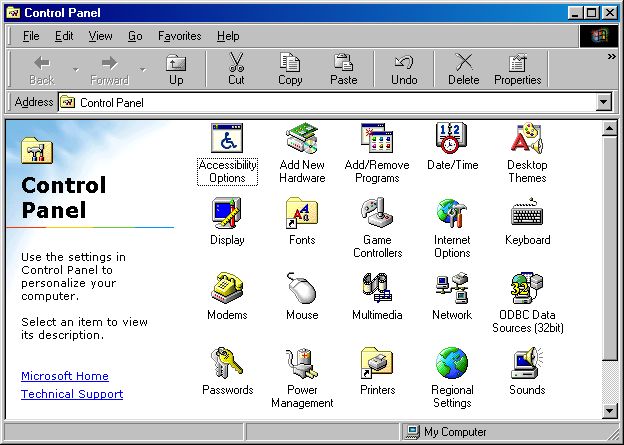624x445 pixels.
Task: Open Add/Remove Programs
Action: click(x=377, y=139)
